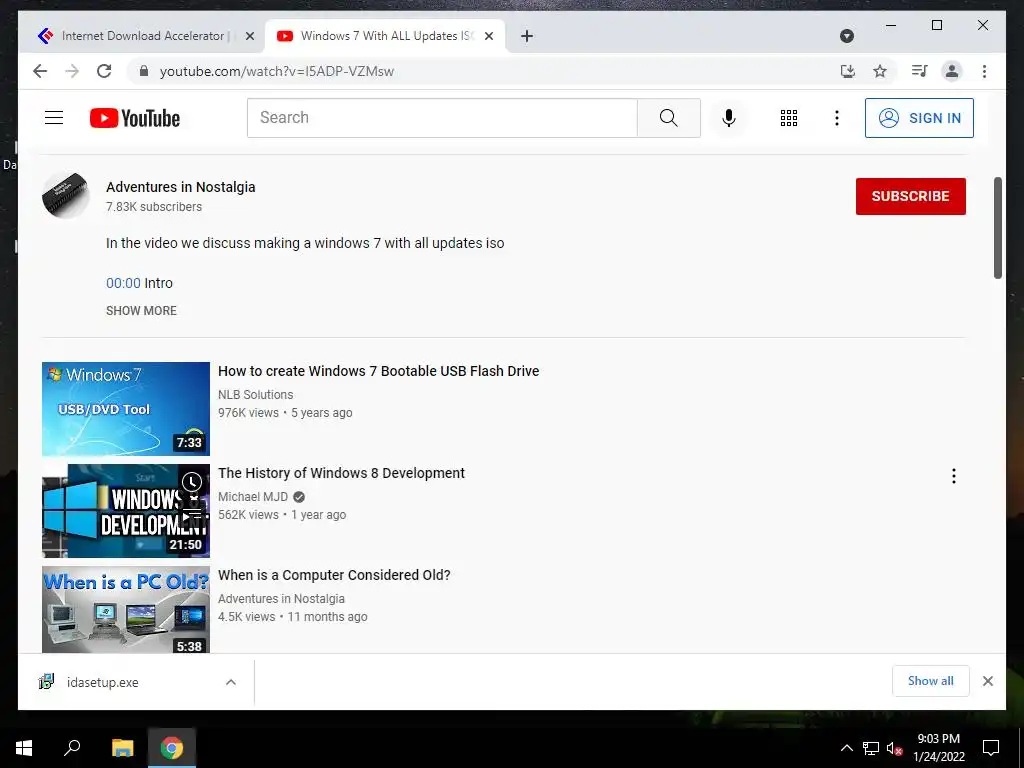
Task: Open Windows taskbar search
Action: point(72,748)
